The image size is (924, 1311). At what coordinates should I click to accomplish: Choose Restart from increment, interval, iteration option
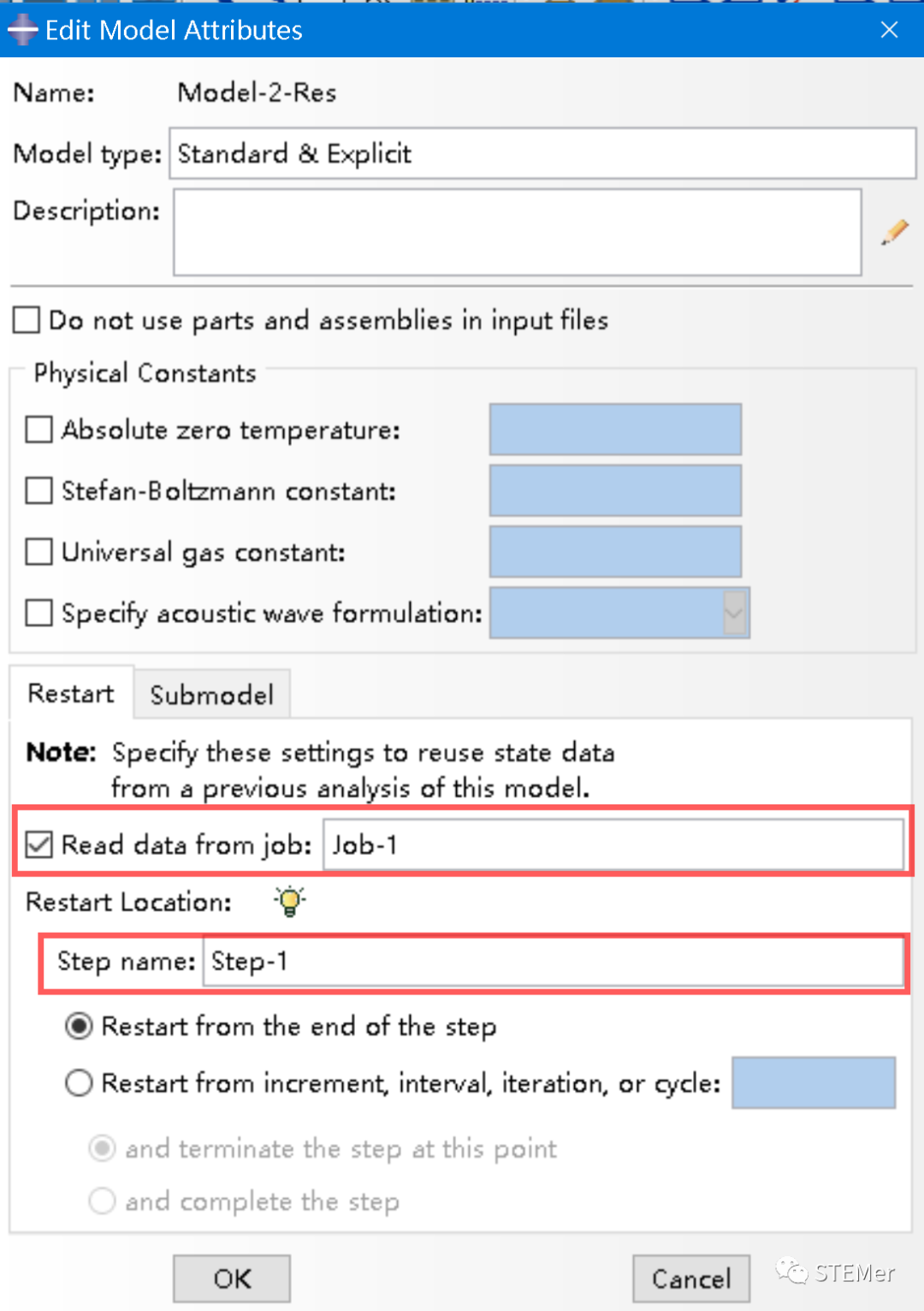pos(80,1083)
